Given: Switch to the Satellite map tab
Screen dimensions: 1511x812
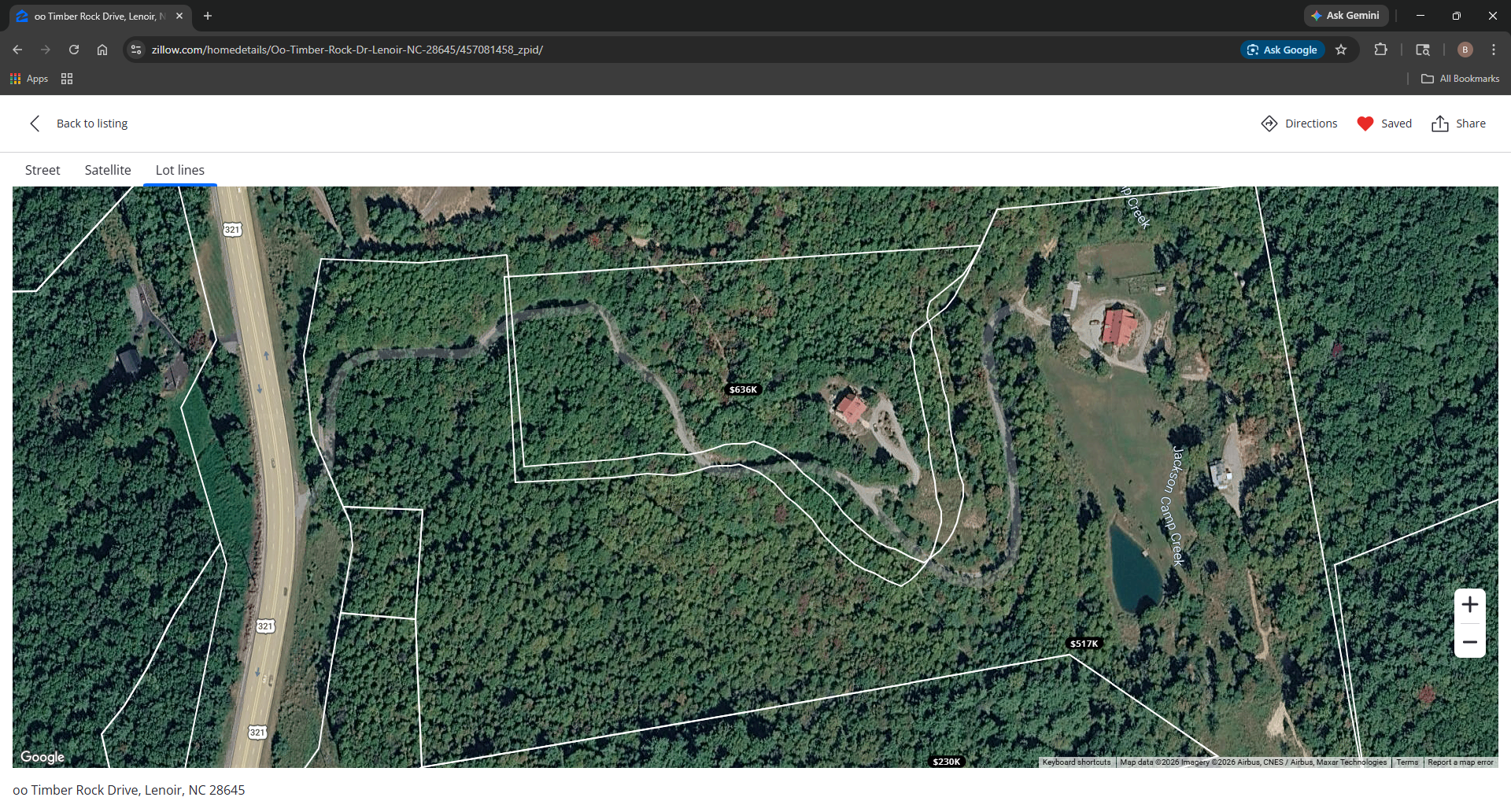Looking at the screenshot, I should [108, 170].
